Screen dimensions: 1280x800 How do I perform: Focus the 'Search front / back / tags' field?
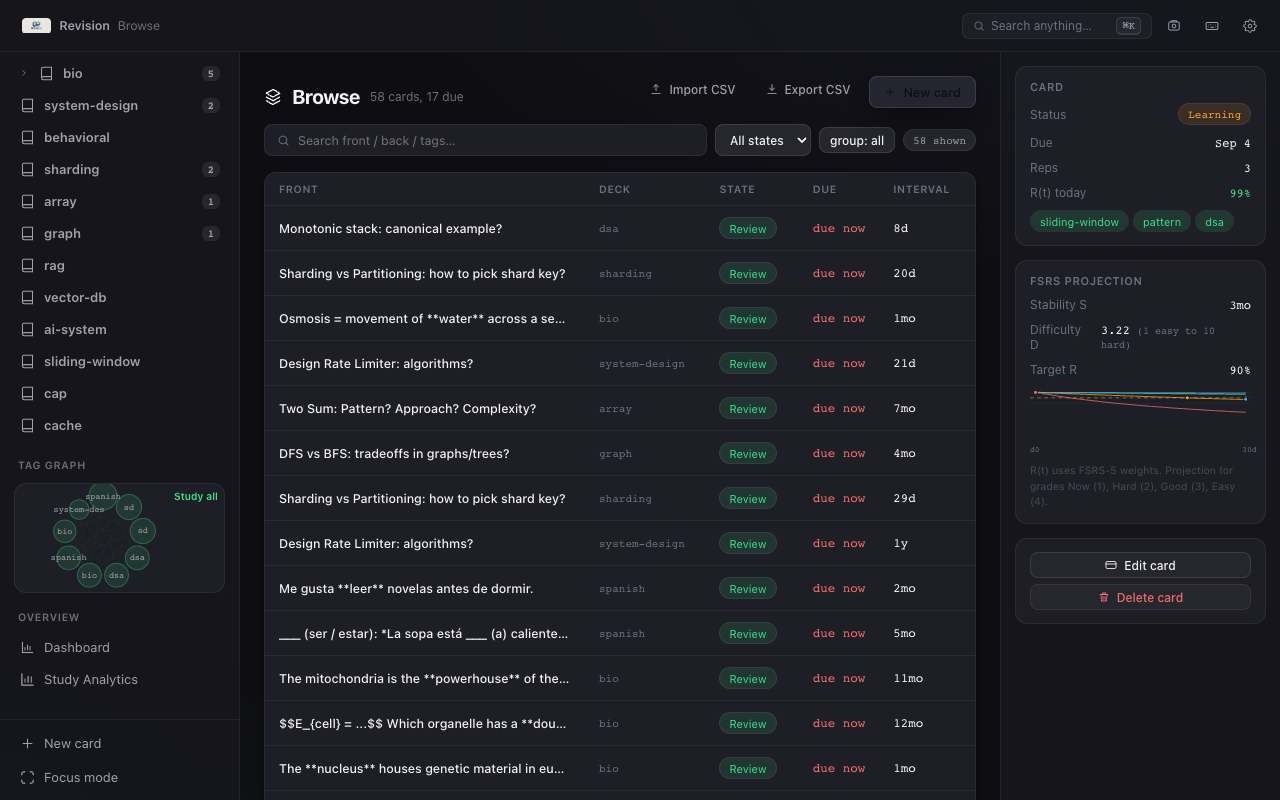tap(485, 140)
